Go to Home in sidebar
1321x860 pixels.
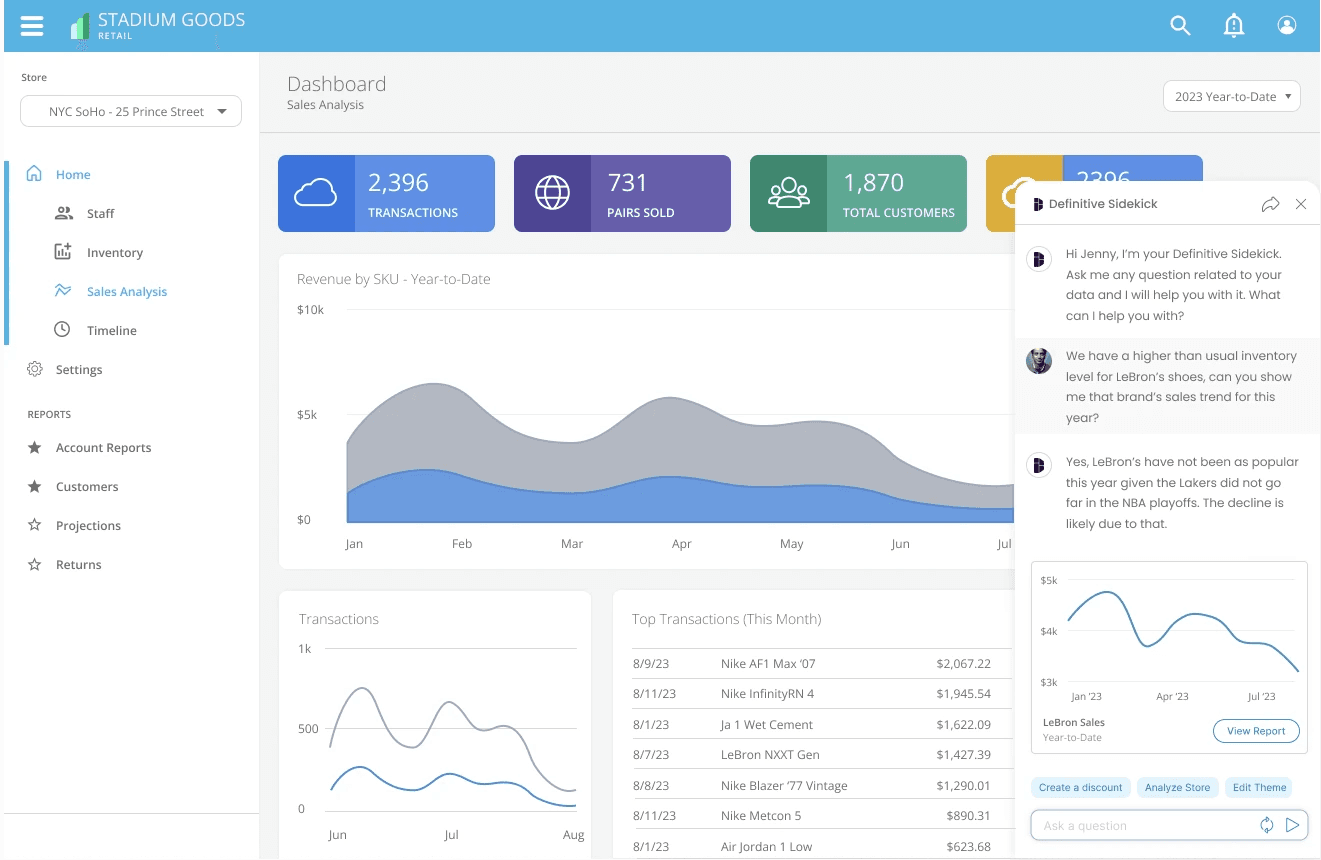(73, 174)
